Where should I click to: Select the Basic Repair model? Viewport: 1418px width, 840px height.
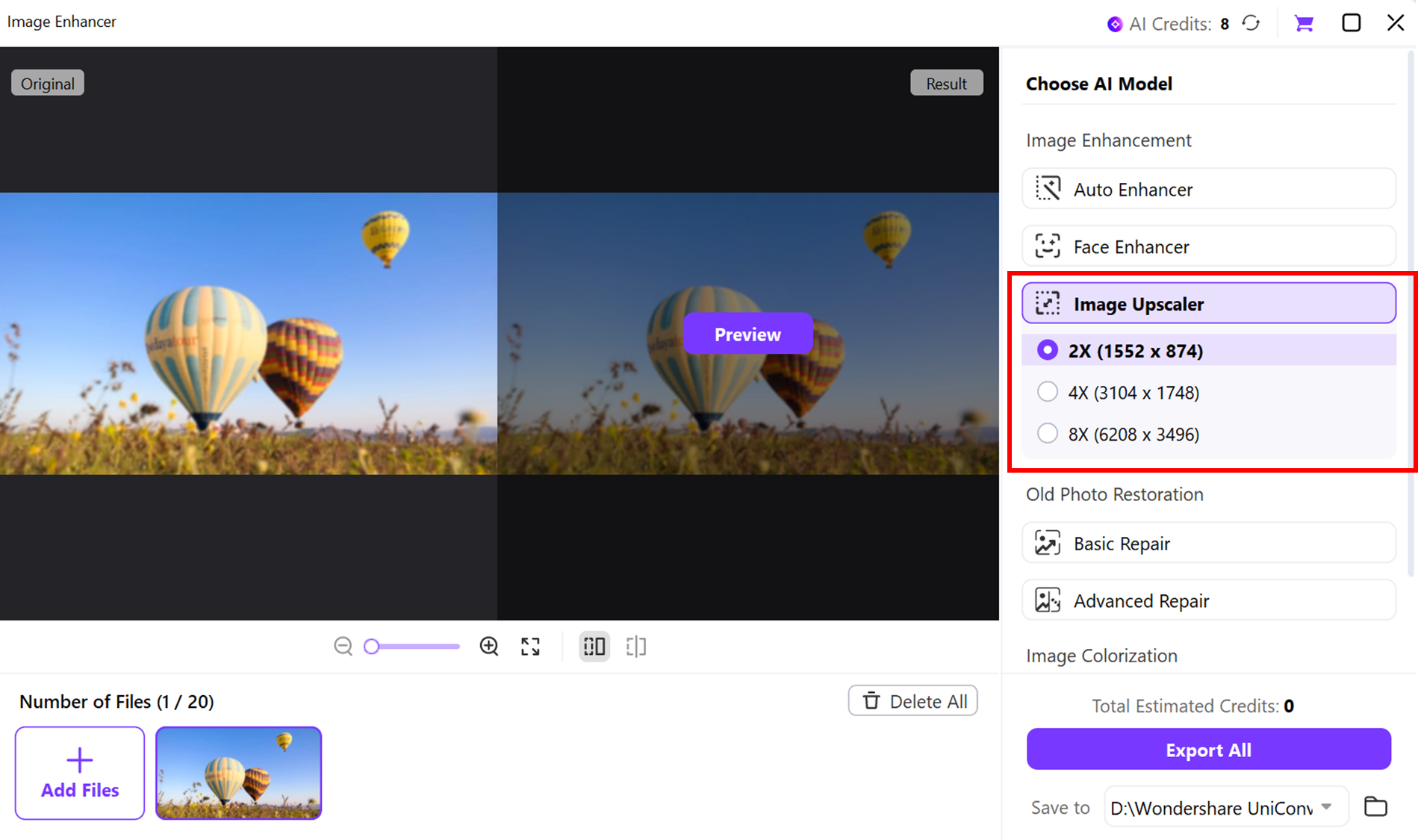point(1208,544)
